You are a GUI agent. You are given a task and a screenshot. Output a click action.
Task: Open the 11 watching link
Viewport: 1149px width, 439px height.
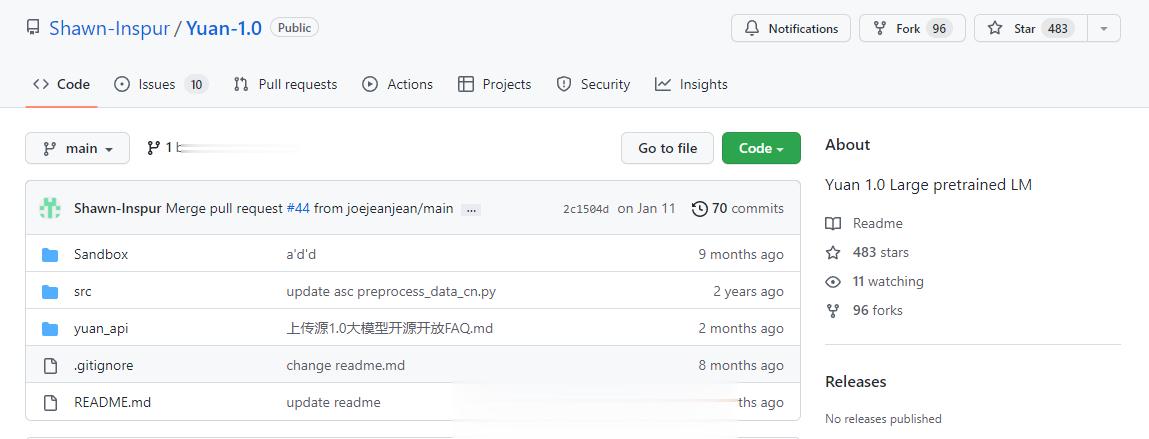click(888, 281)
